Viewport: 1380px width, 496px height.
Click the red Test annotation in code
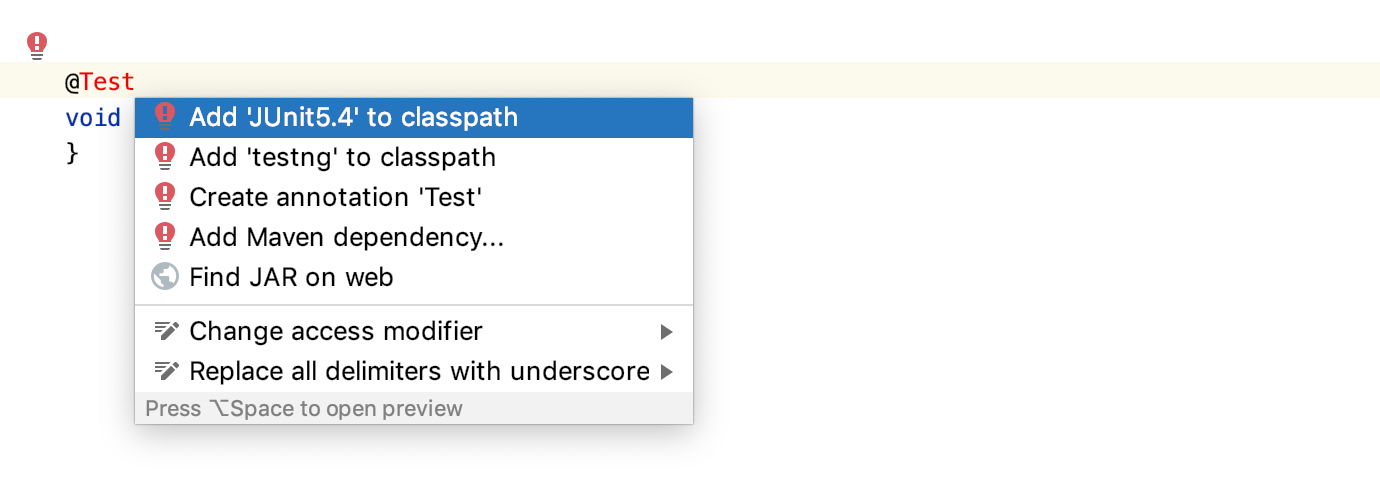tap(107, 81)
